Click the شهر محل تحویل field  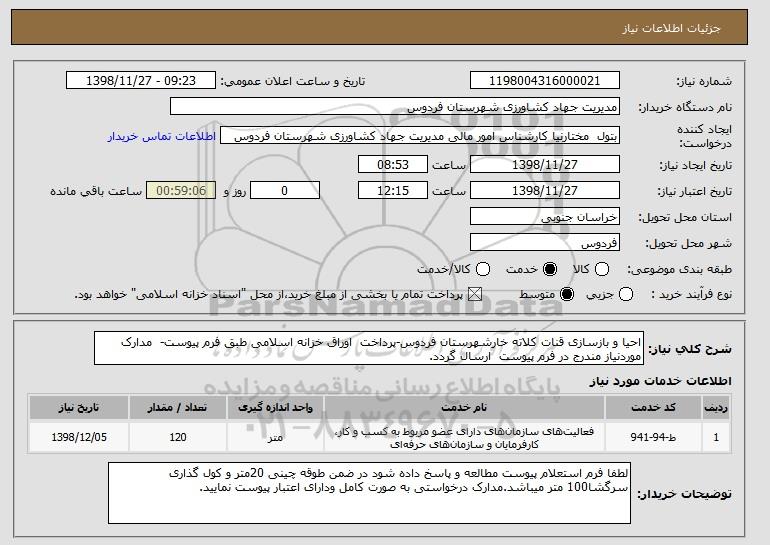[x=544, y=242]
